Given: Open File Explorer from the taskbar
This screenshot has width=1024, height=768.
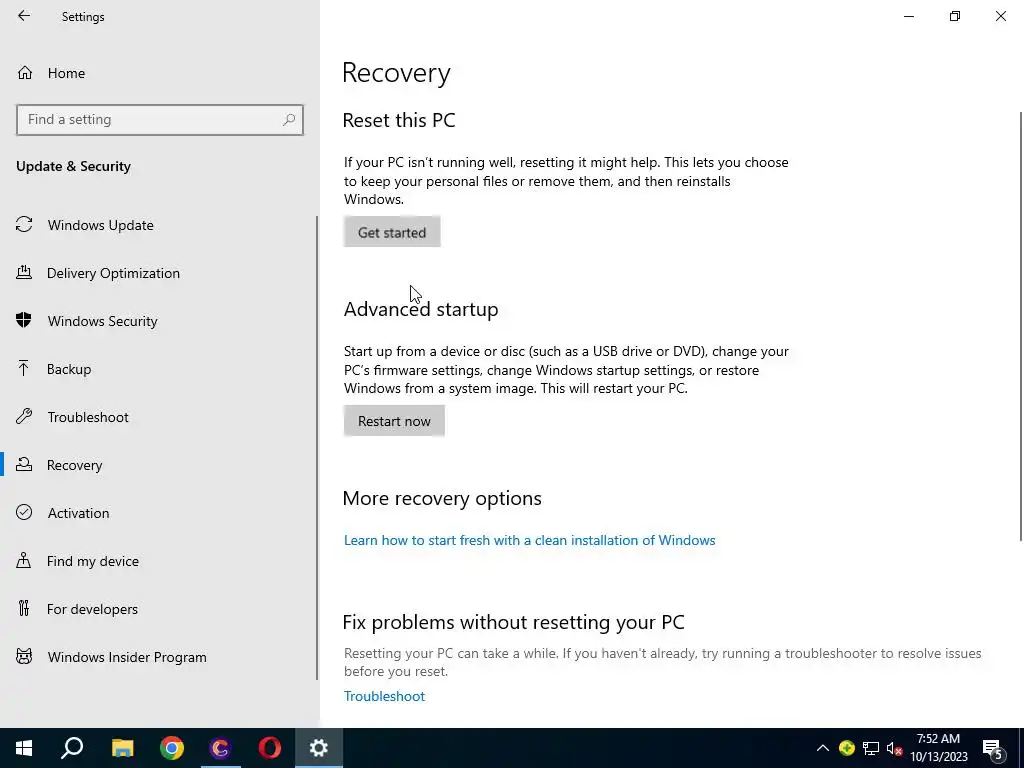Looking at the screenshot, I should 122,748.
